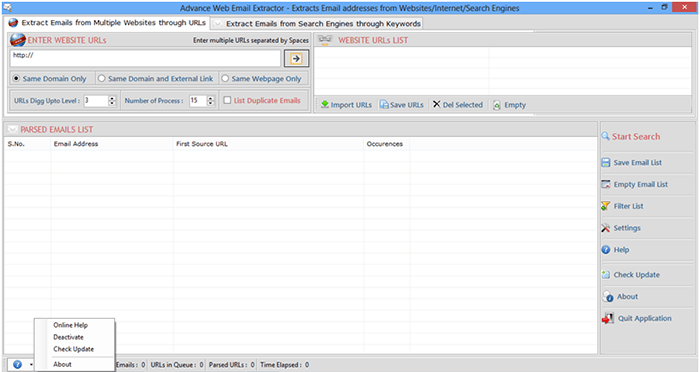The image size is (700, 372).
Task: Click Save Email List button text
Action: click(638, 163)
